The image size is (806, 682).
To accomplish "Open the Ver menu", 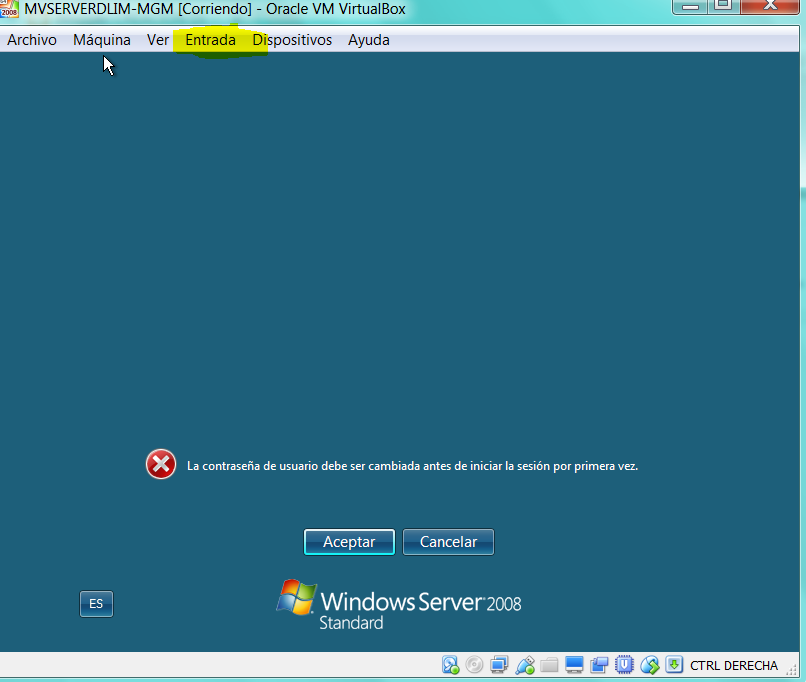I will (x=157, y=40).
